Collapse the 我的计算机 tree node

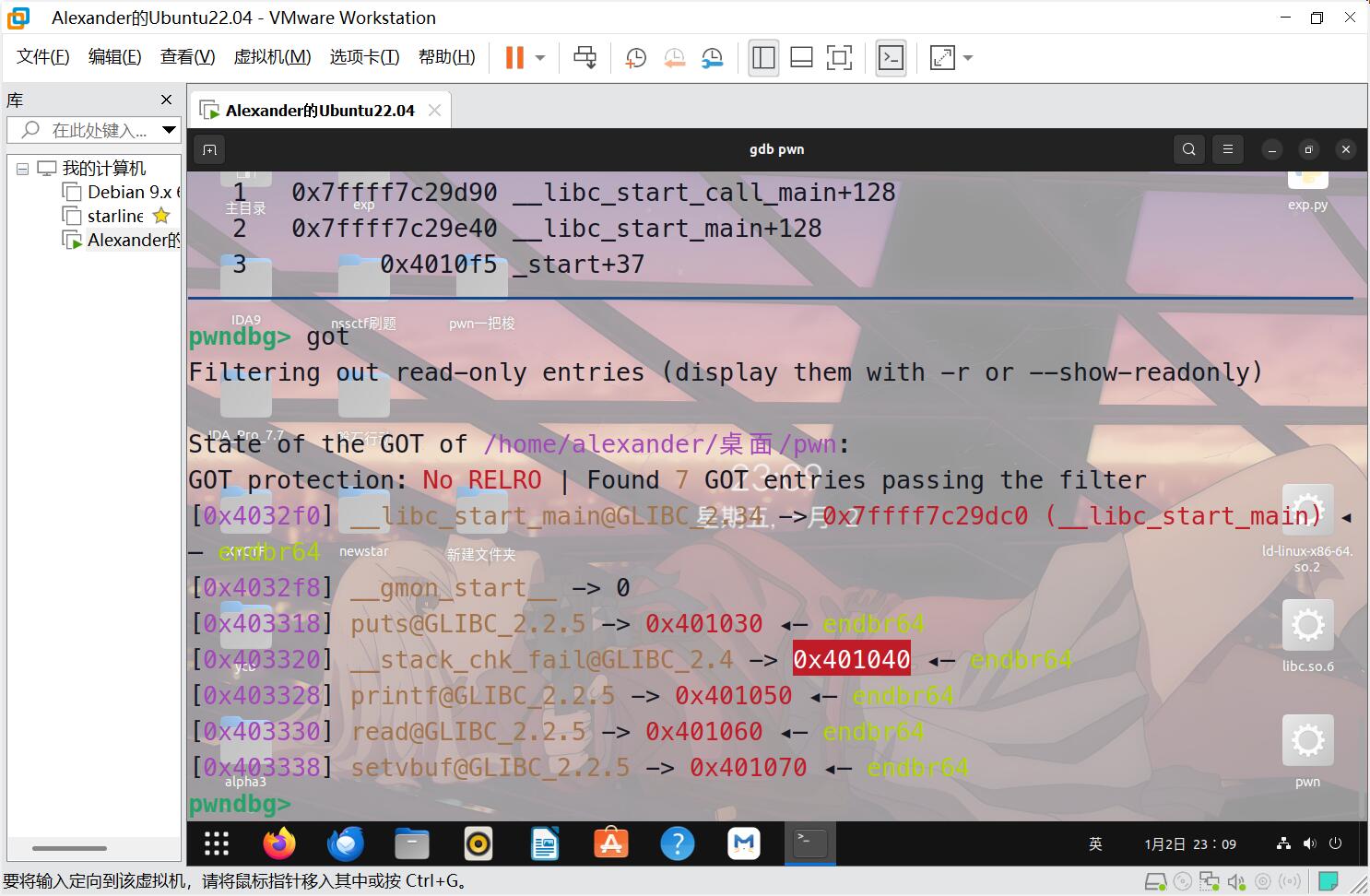pos(22,168)
